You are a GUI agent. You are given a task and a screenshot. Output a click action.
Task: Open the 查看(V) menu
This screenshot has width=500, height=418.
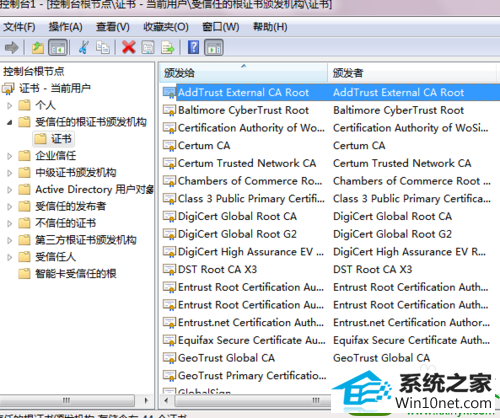[x=113, y=27]
